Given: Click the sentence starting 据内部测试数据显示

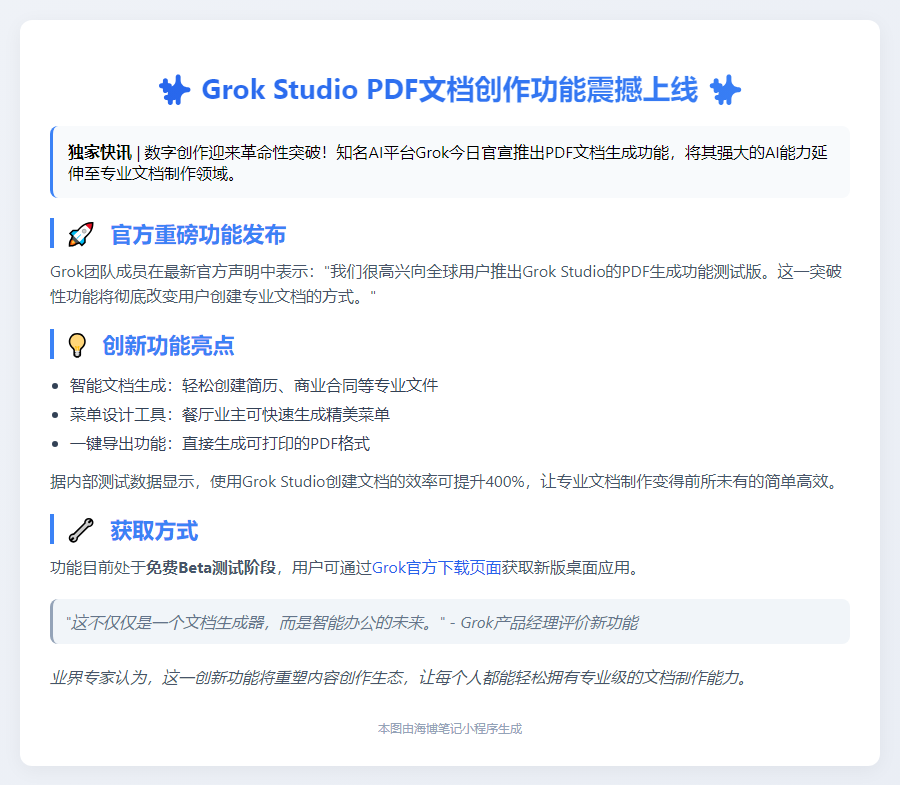Looking at the screenshot, I should point(445,481).
